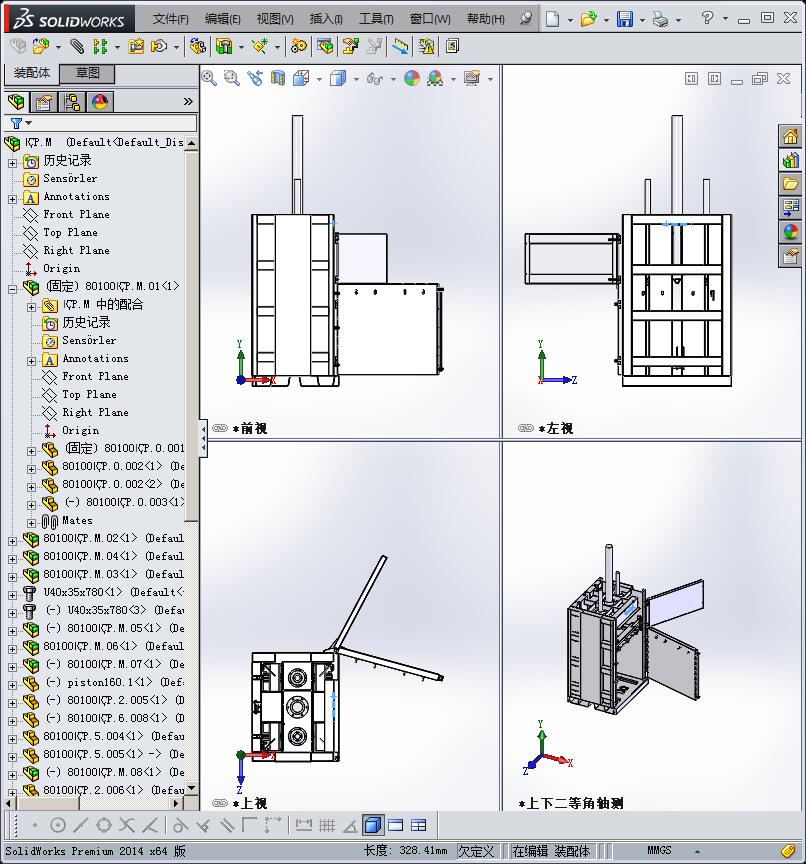Click MMGS unit system button
Viewport: 806px width, 864px height.
tap(658, 851)
